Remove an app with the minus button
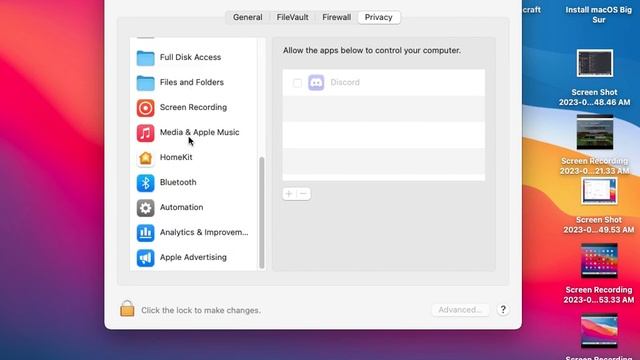 tap(303, 193)
